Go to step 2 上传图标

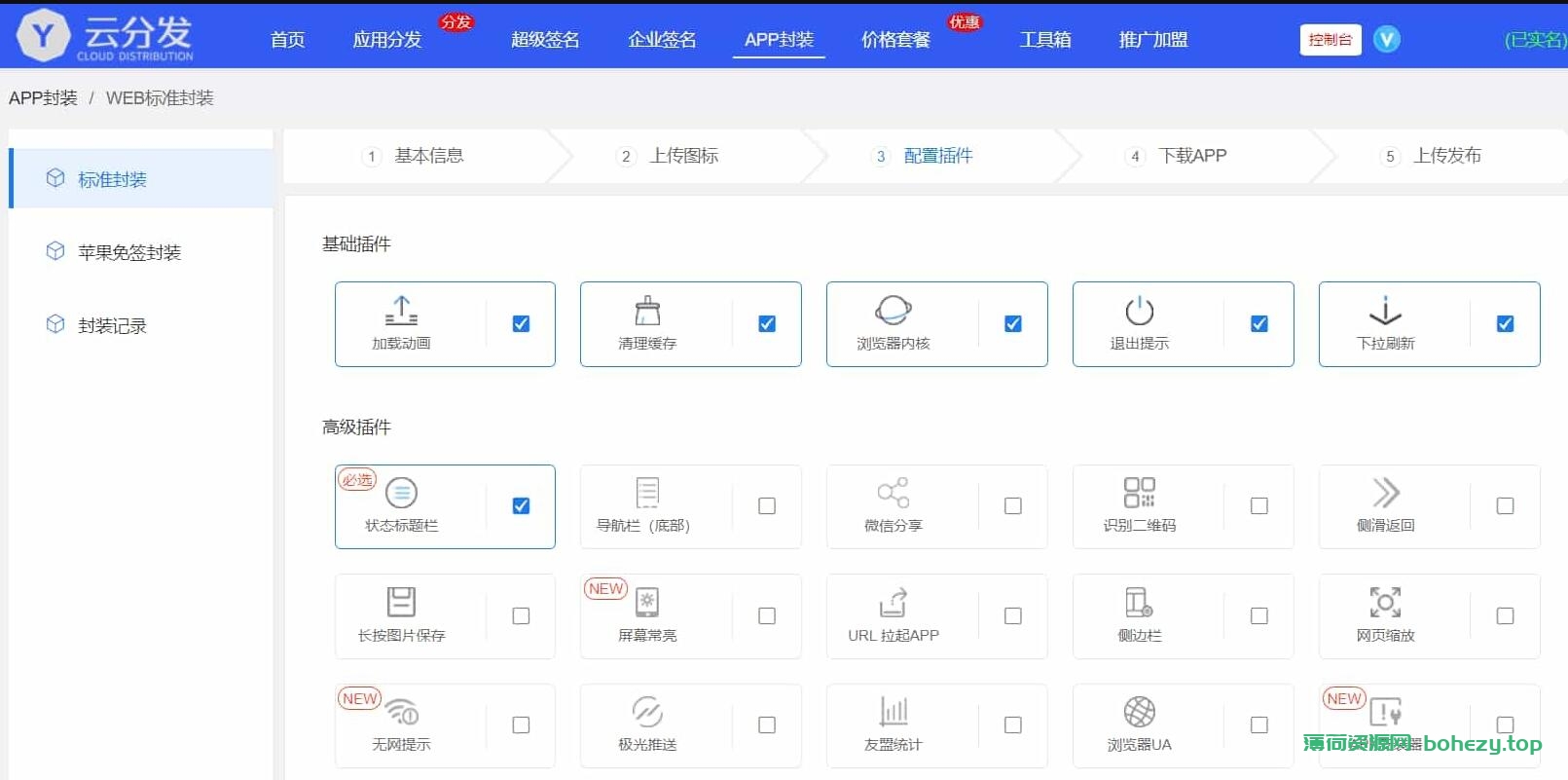tap(668, 156)
